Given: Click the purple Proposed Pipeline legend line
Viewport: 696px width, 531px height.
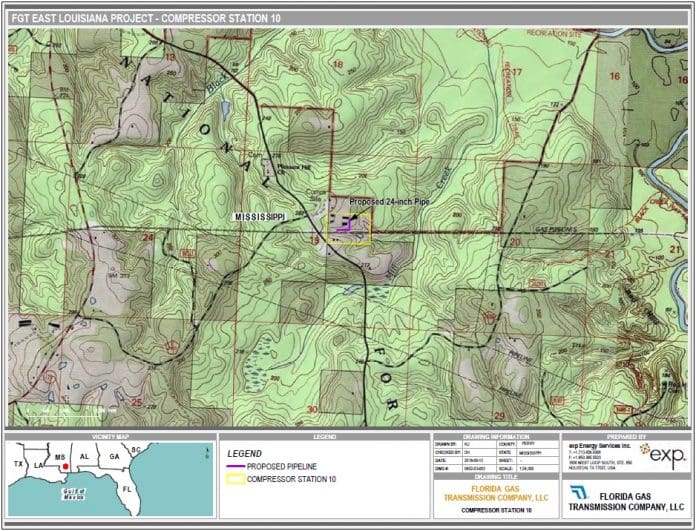Looking at the screenshot, I should [236, 467].
